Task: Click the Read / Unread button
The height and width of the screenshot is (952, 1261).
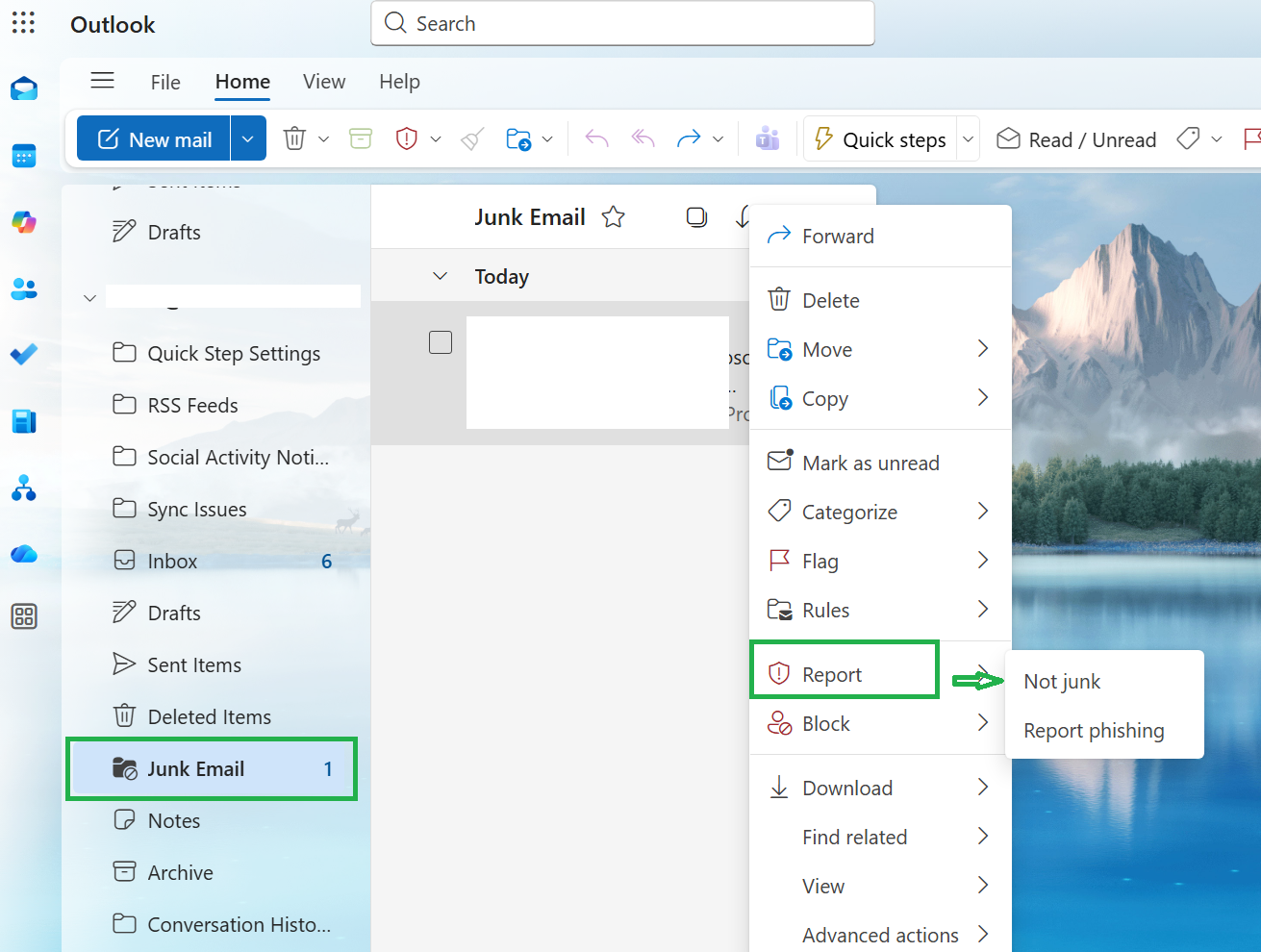Action: tap(1075, 139)
